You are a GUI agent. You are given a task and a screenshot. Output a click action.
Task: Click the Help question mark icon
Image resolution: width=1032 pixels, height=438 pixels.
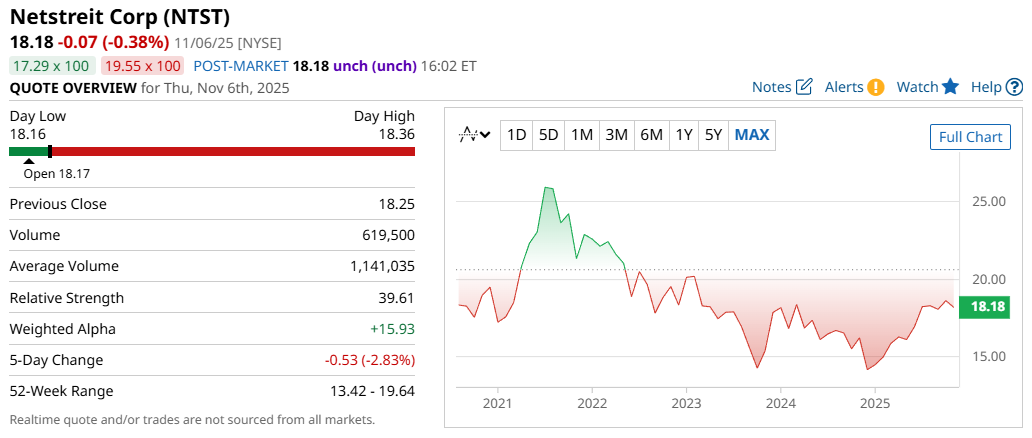pos(1014,87)
